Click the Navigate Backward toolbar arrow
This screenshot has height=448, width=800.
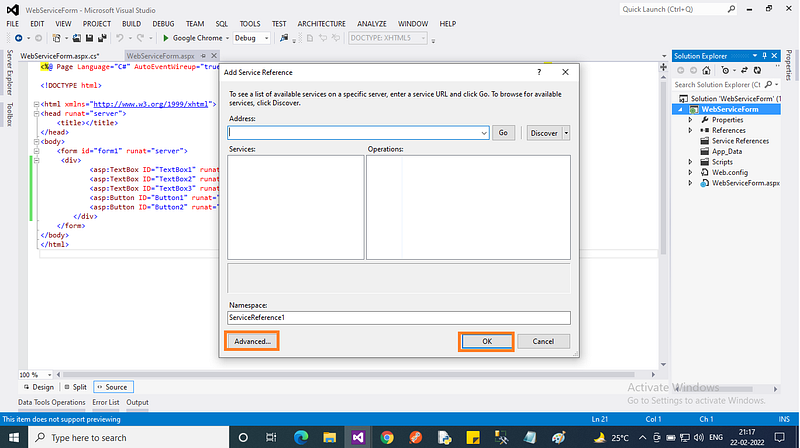(x=19, y=38)
